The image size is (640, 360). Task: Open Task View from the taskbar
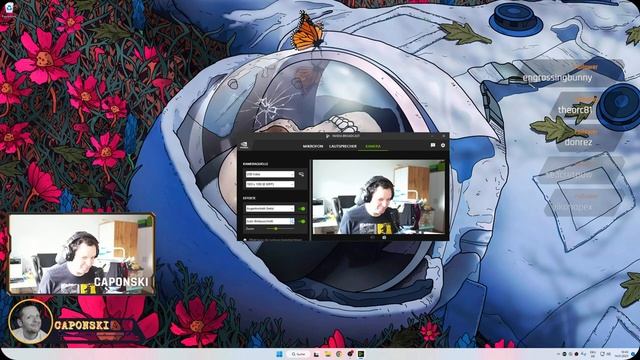(x=316, y=354)
